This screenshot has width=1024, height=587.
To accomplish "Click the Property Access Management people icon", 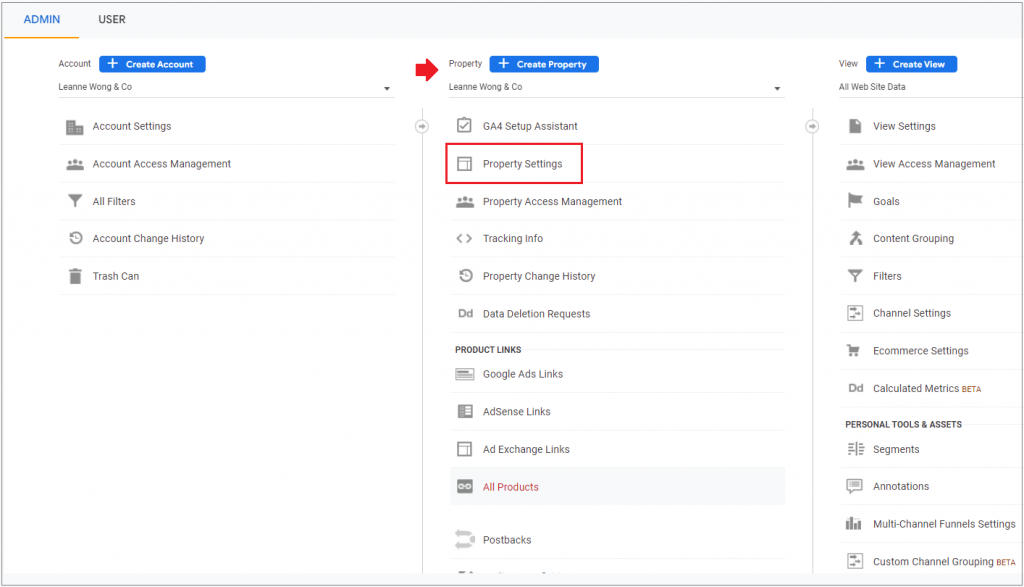I will (x=464, y=202).
